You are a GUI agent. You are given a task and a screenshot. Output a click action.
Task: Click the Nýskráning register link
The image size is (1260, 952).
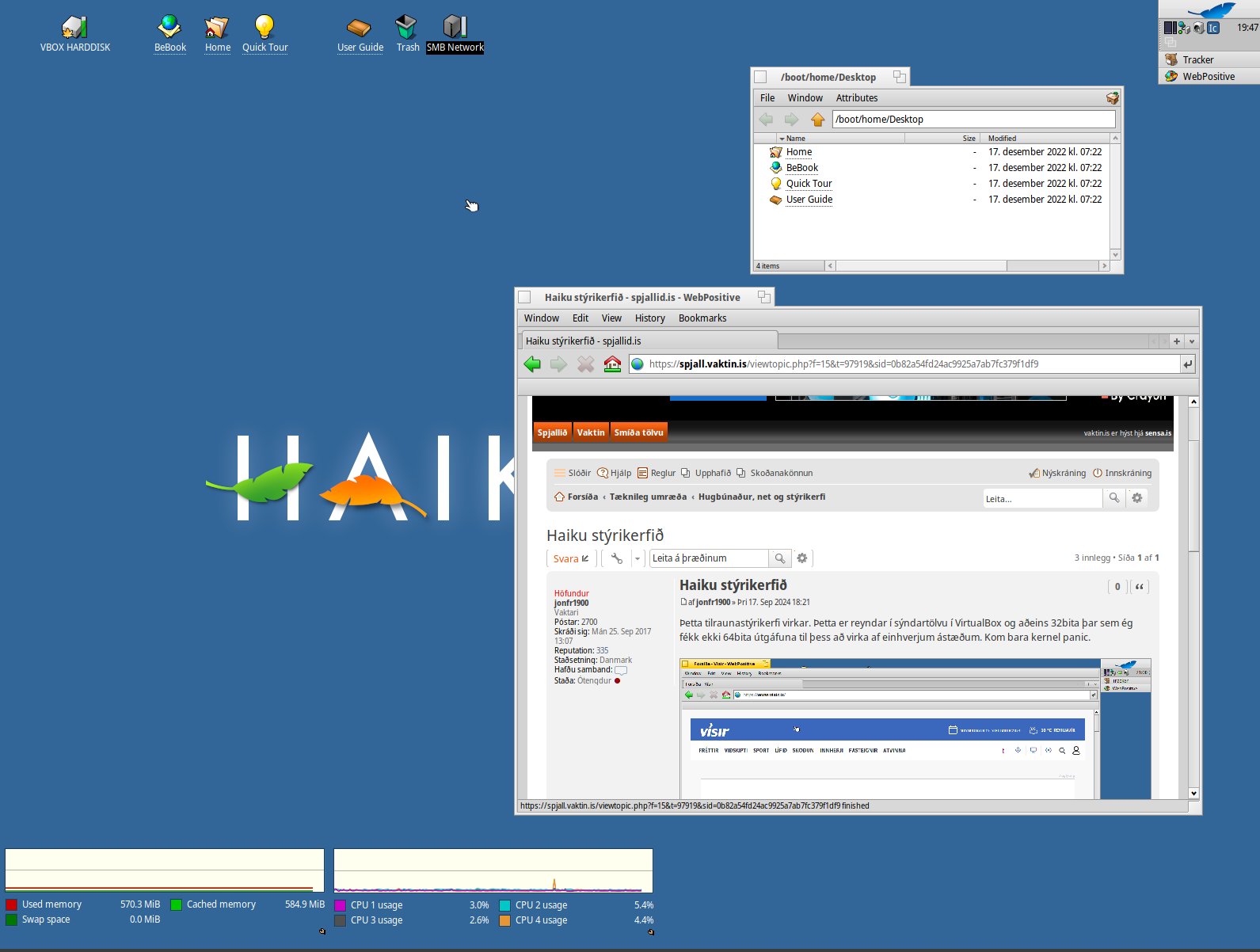tap(1063, 474)
